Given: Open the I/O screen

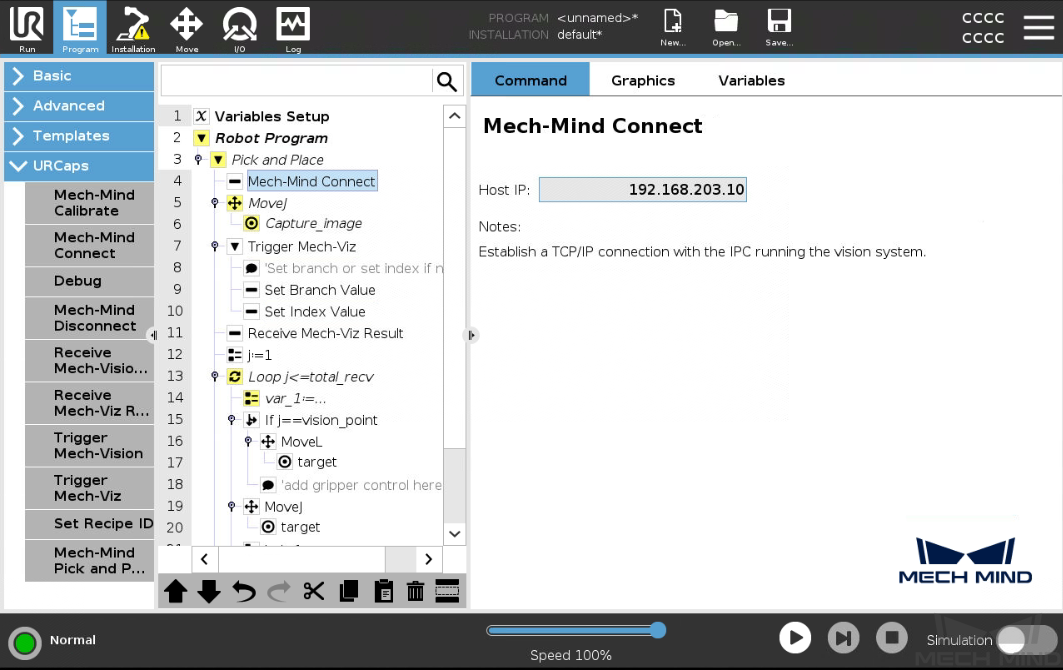Looking at the screenshot, I should 239,28.
